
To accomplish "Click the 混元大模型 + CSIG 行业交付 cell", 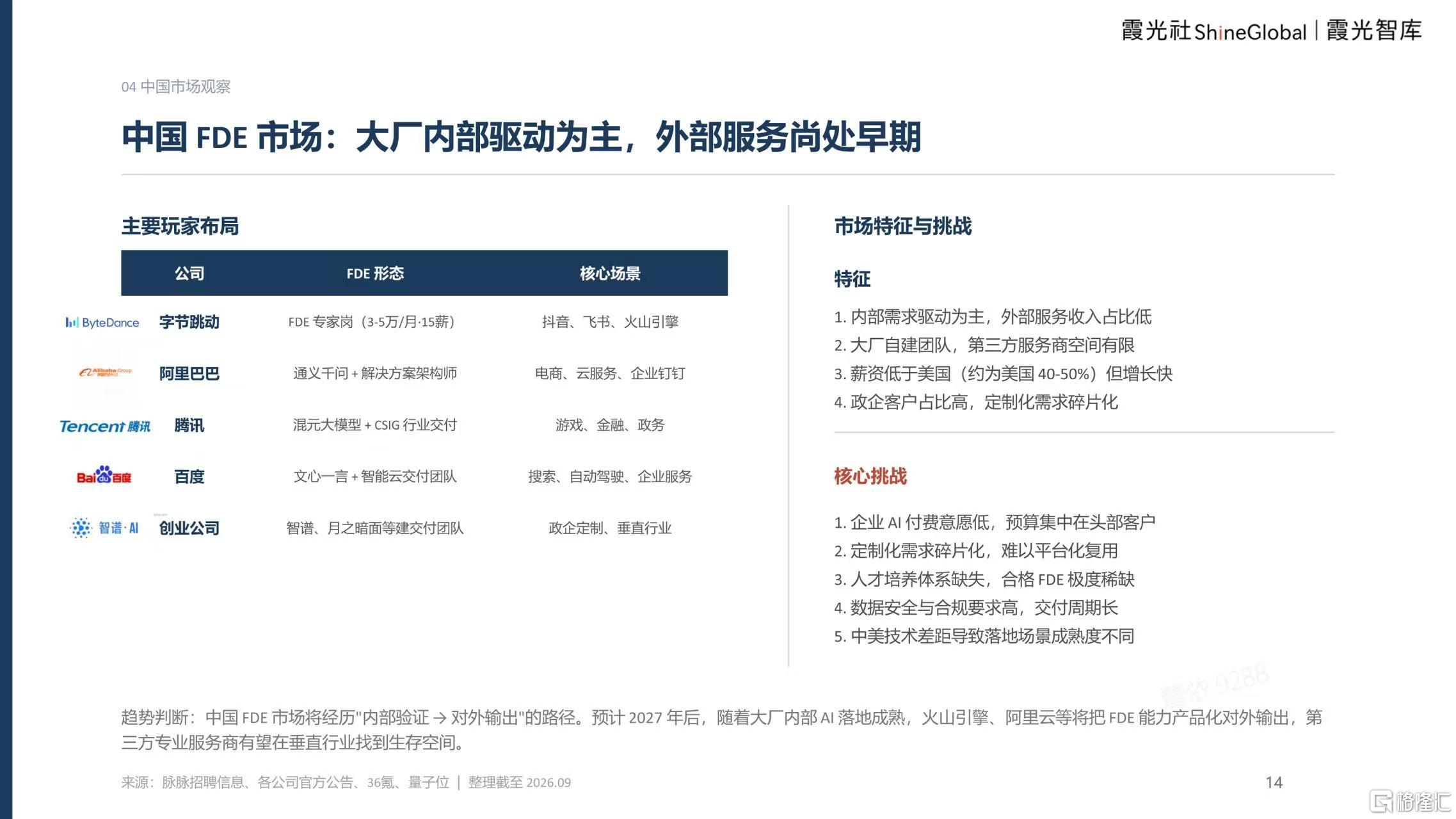I will [x=375, y=425].
